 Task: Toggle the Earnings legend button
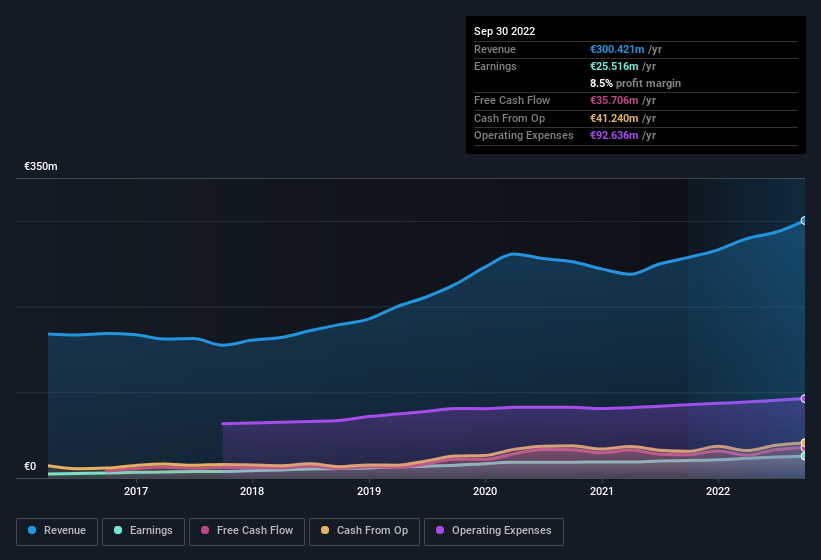pyautogui.click(x=143, y=531)
